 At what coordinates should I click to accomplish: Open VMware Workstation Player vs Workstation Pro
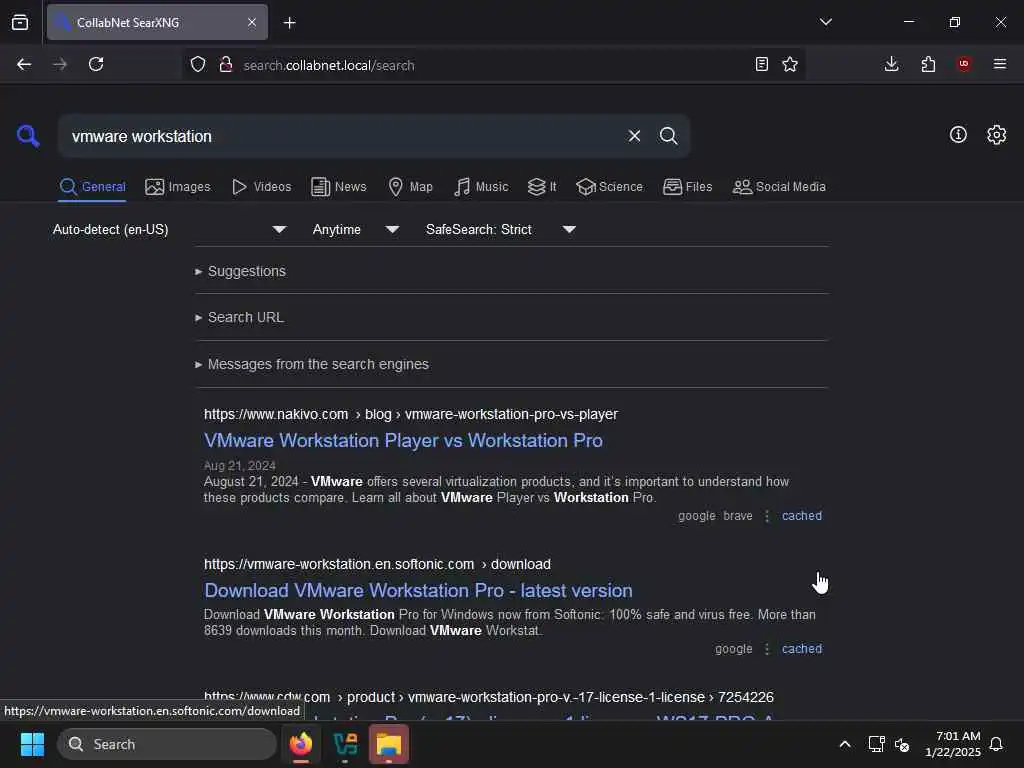[x=403, y=441]
